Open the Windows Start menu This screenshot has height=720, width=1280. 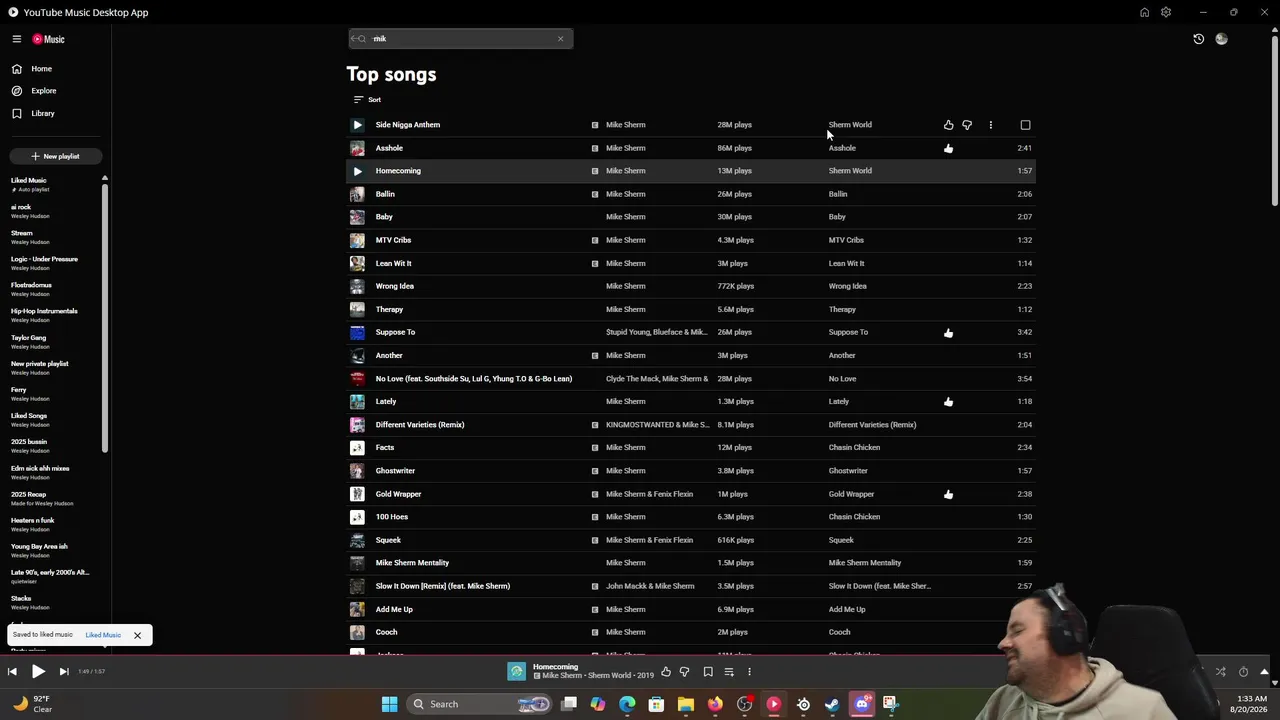pos(389,704)
